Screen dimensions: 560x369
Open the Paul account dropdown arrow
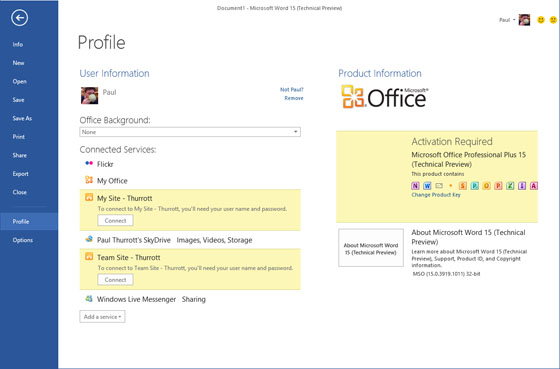(x=514, y=20)
